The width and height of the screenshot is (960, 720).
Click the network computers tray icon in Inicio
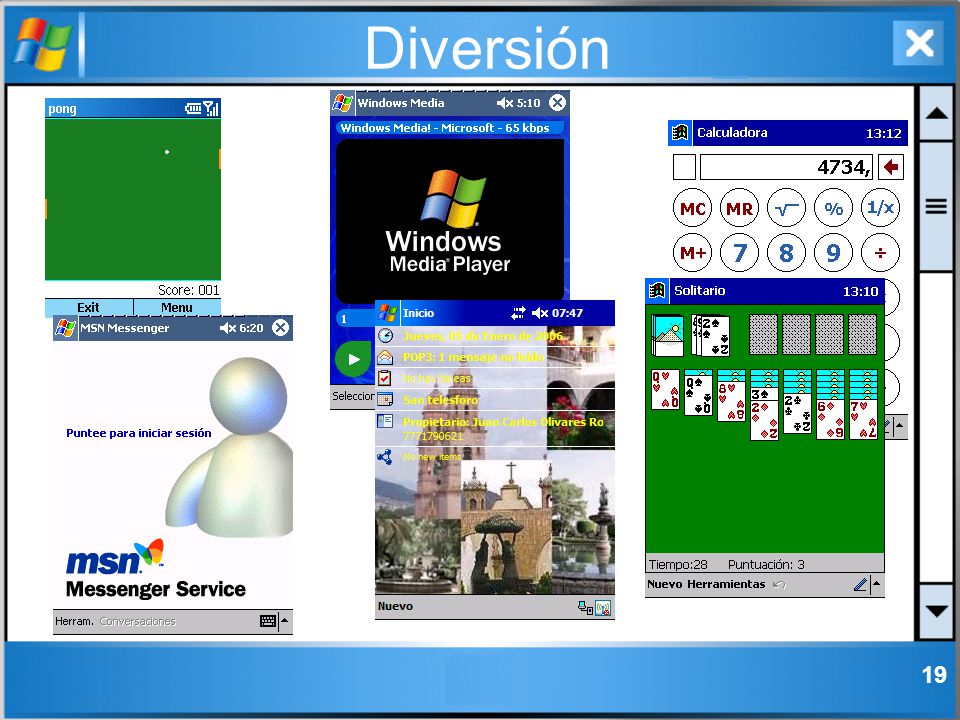pyautogui.click(x=585, y=607)
